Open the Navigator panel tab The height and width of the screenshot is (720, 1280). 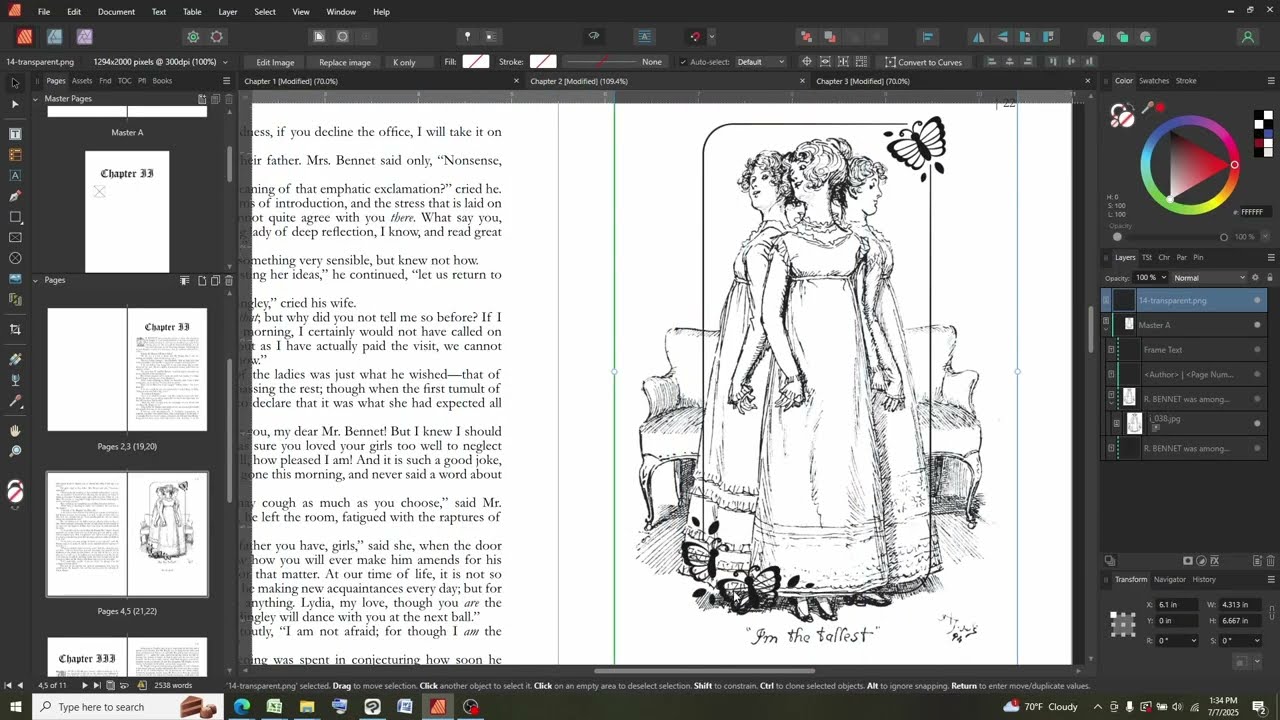[1169, 579]
